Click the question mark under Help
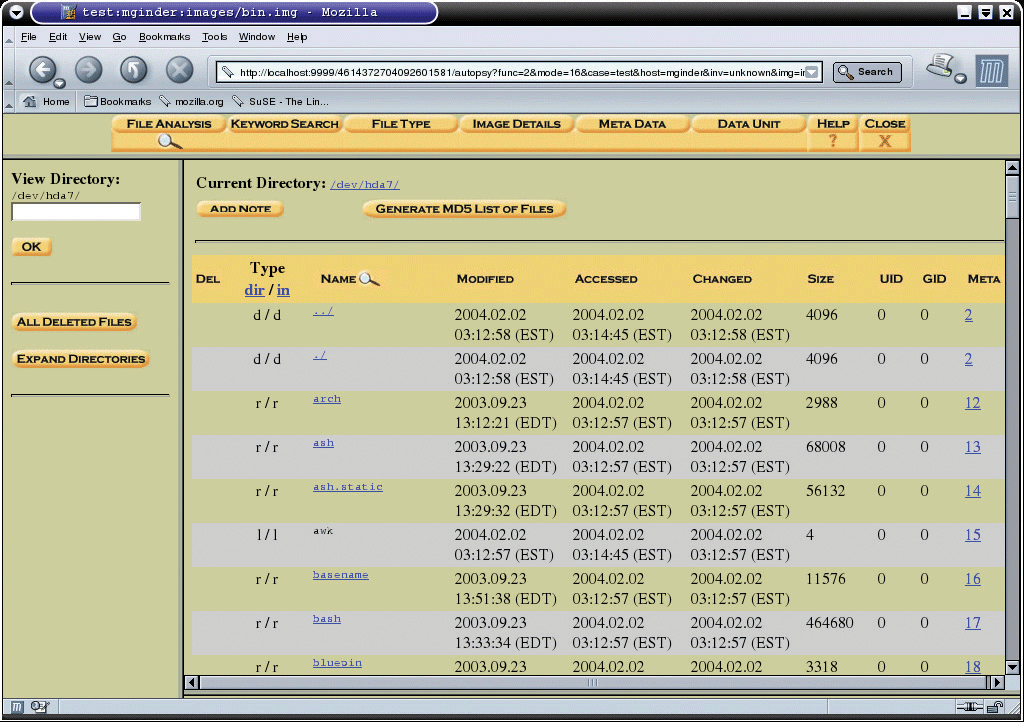 pyautogui.click(x=833, y=140)
